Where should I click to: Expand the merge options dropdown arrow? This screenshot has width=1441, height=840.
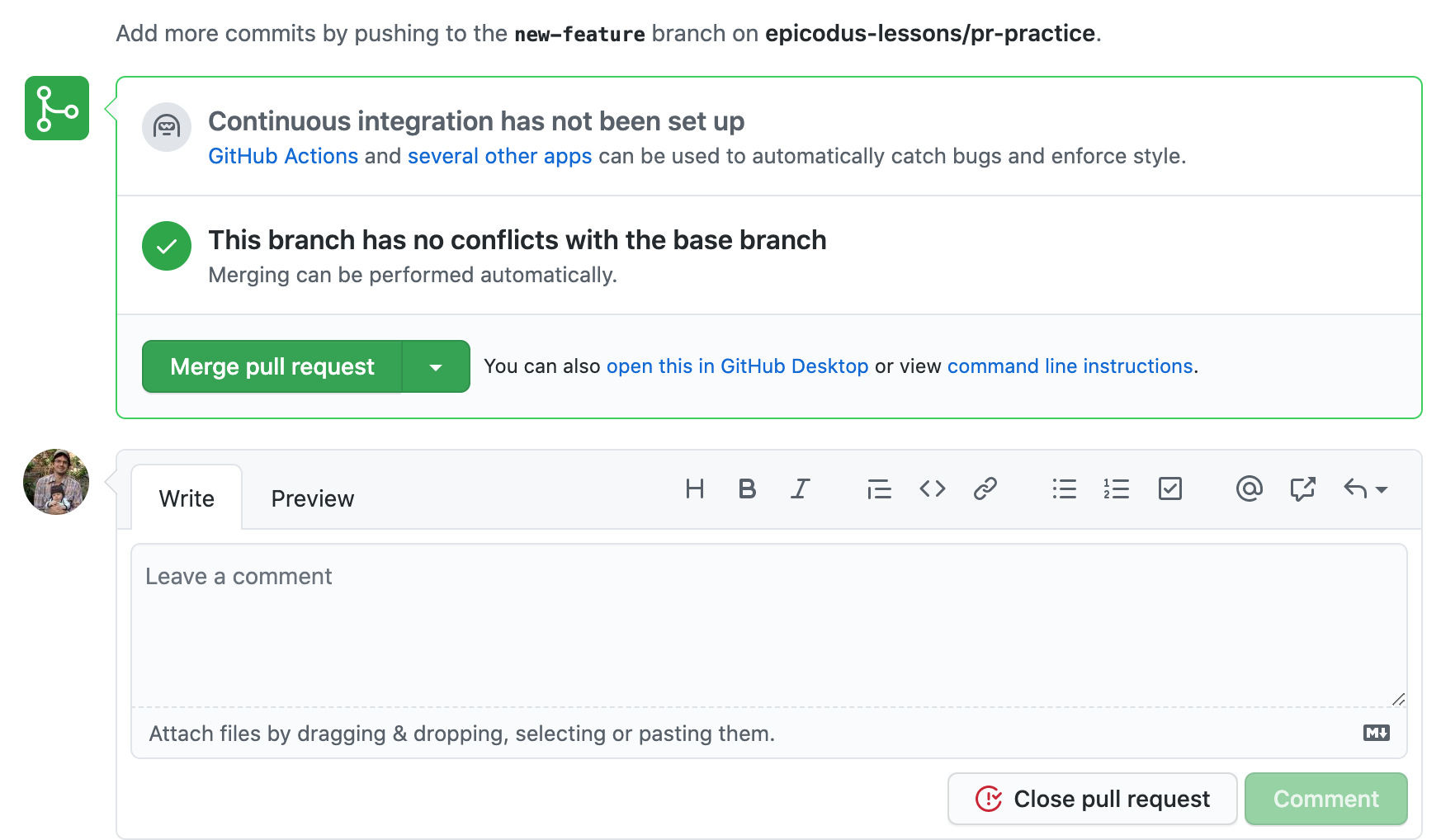(x=437, y=366)
